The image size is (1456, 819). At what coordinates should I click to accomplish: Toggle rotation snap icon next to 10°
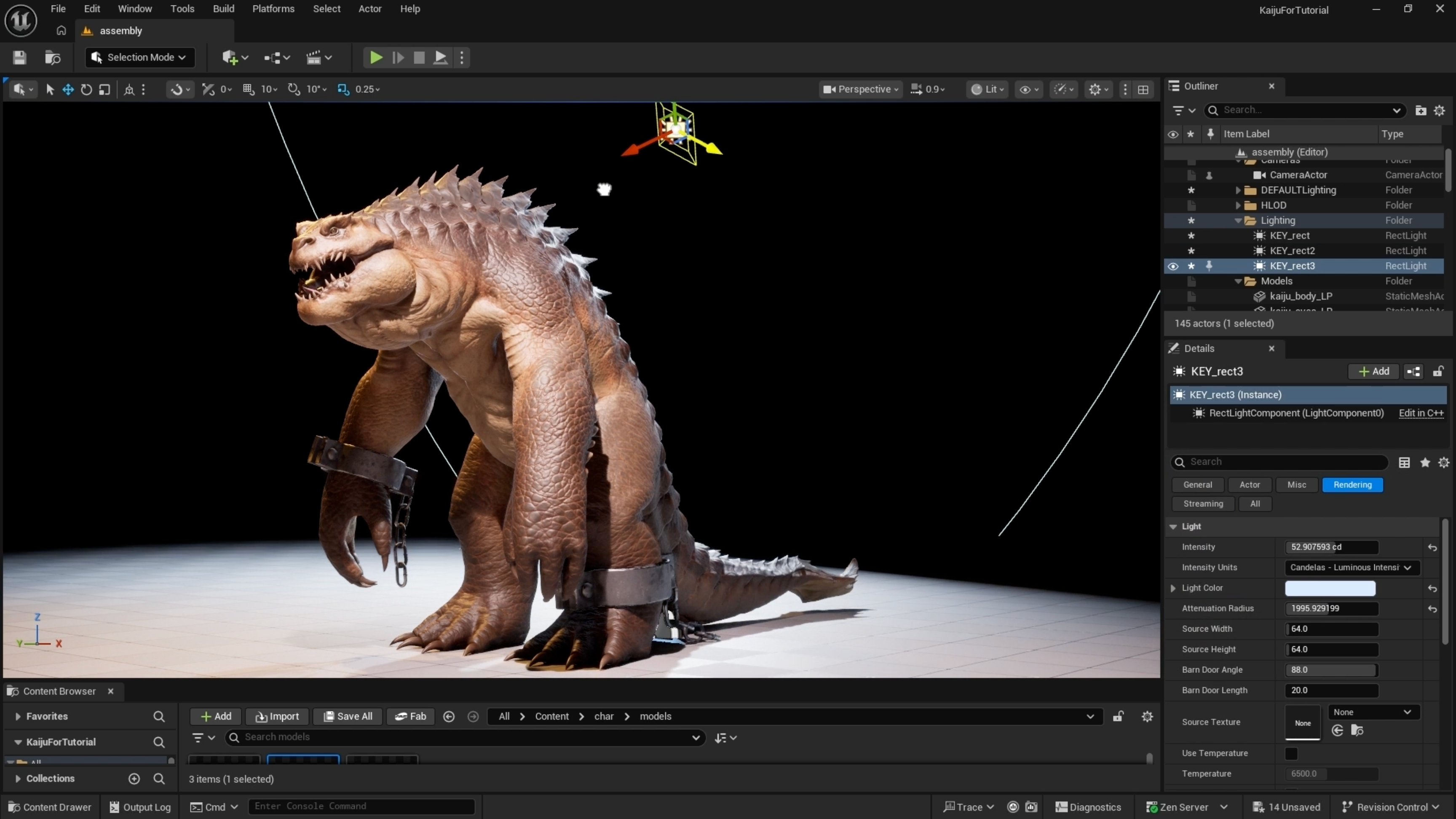pos(293,89)
